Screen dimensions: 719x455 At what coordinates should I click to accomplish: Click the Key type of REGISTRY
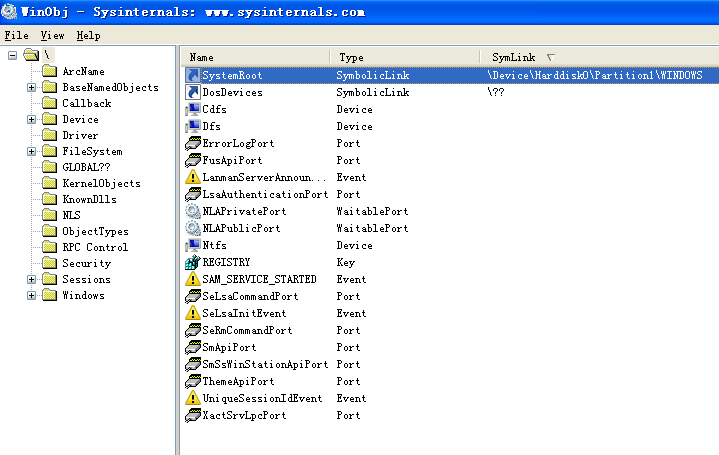[346, 262]
